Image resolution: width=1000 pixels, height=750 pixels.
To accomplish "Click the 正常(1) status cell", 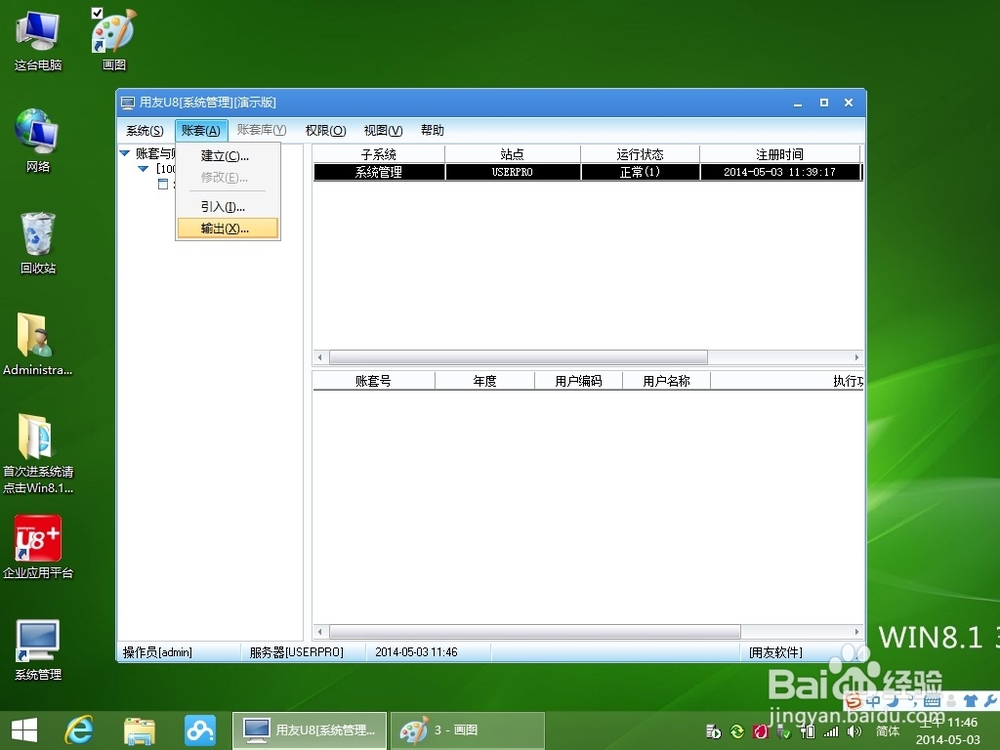I will pyautogui.click(x=640, y=172).
